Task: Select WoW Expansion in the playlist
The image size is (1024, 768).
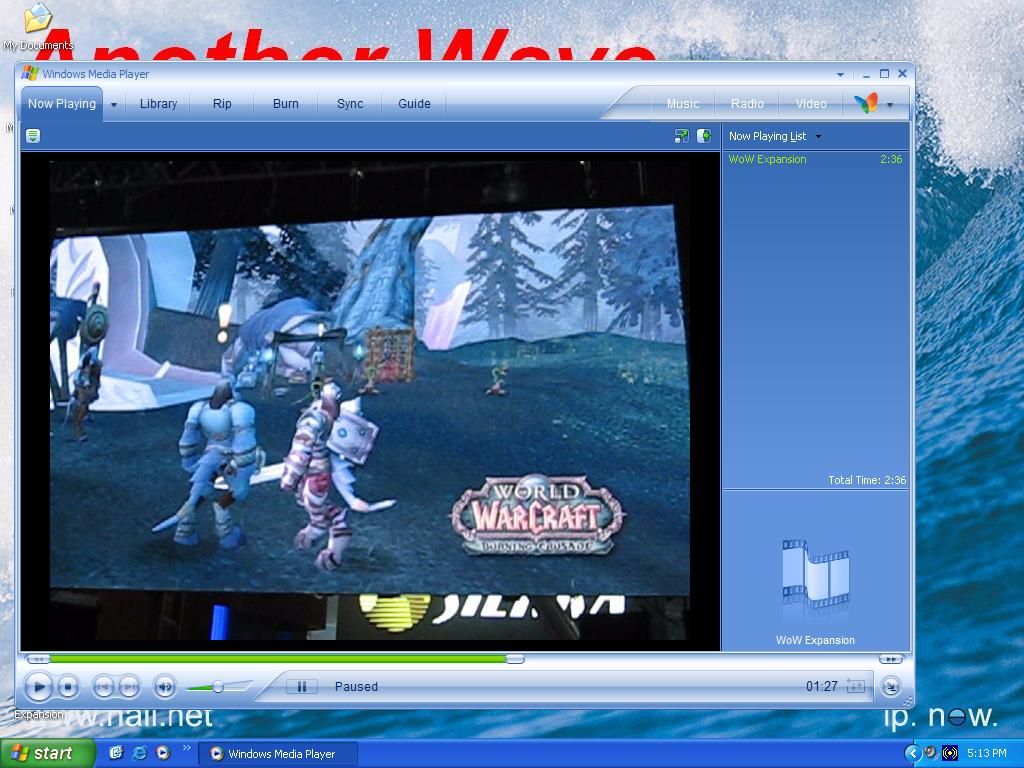Action: (767, 160)
